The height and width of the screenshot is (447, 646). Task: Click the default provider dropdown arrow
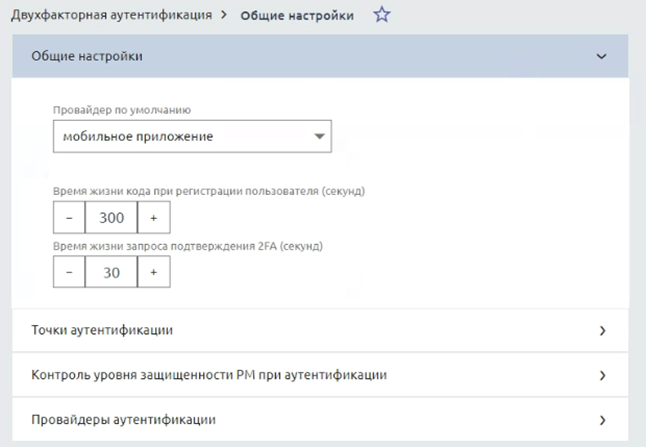(319, 136)
